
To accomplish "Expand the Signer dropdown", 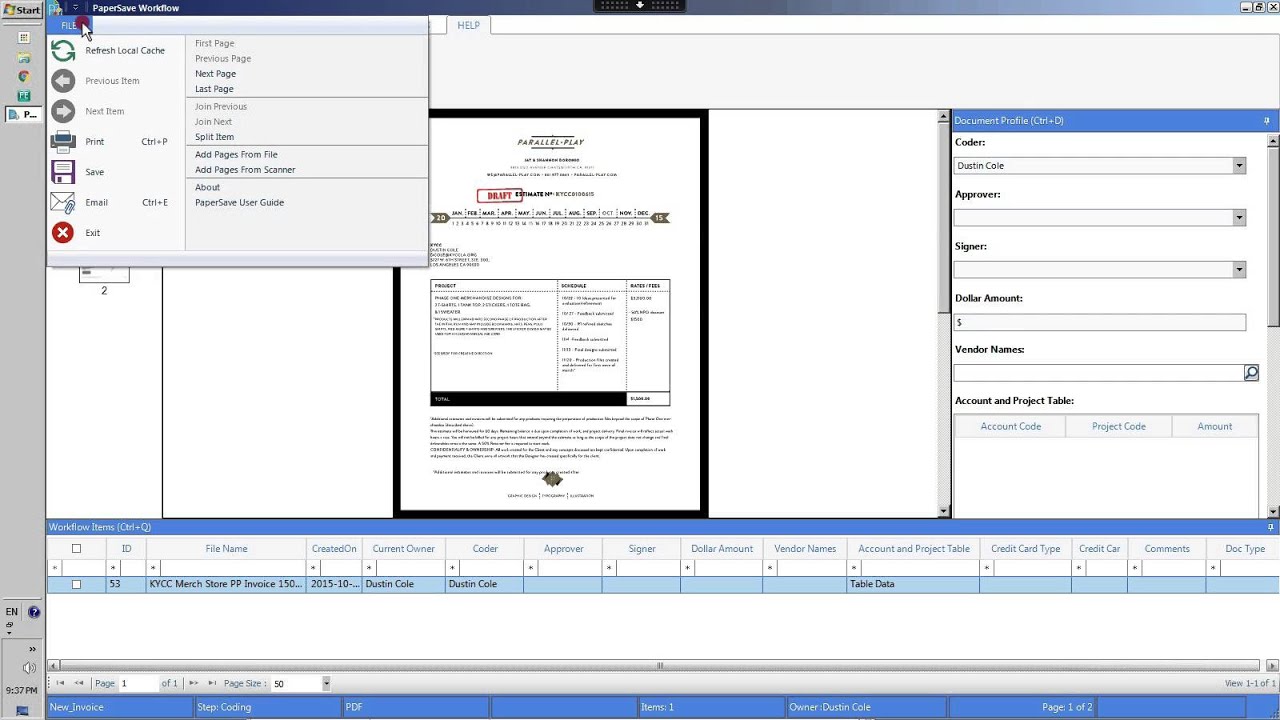I will (1239, 270).
